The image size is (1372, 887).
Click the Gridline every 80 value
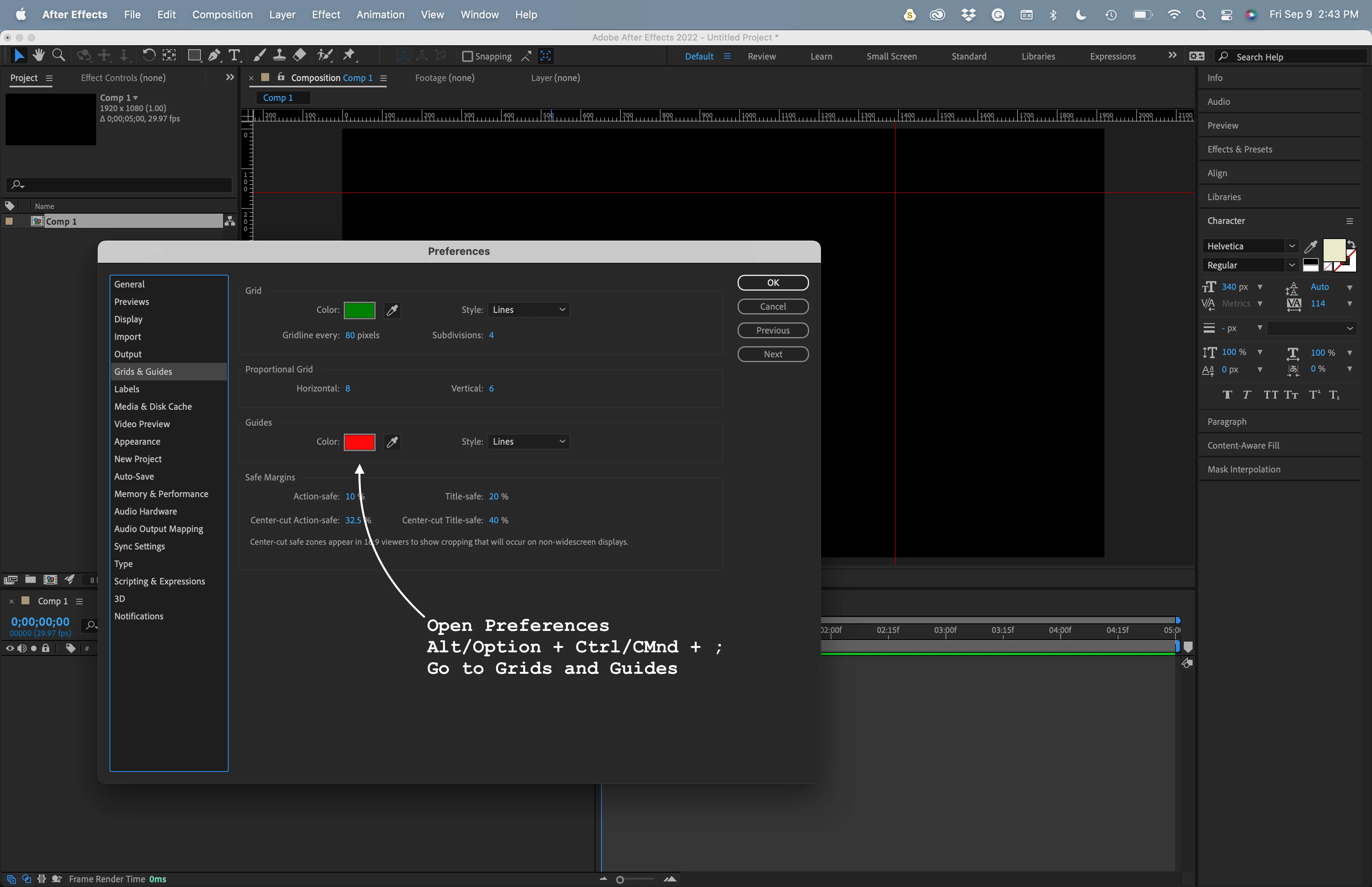point(349,335)
